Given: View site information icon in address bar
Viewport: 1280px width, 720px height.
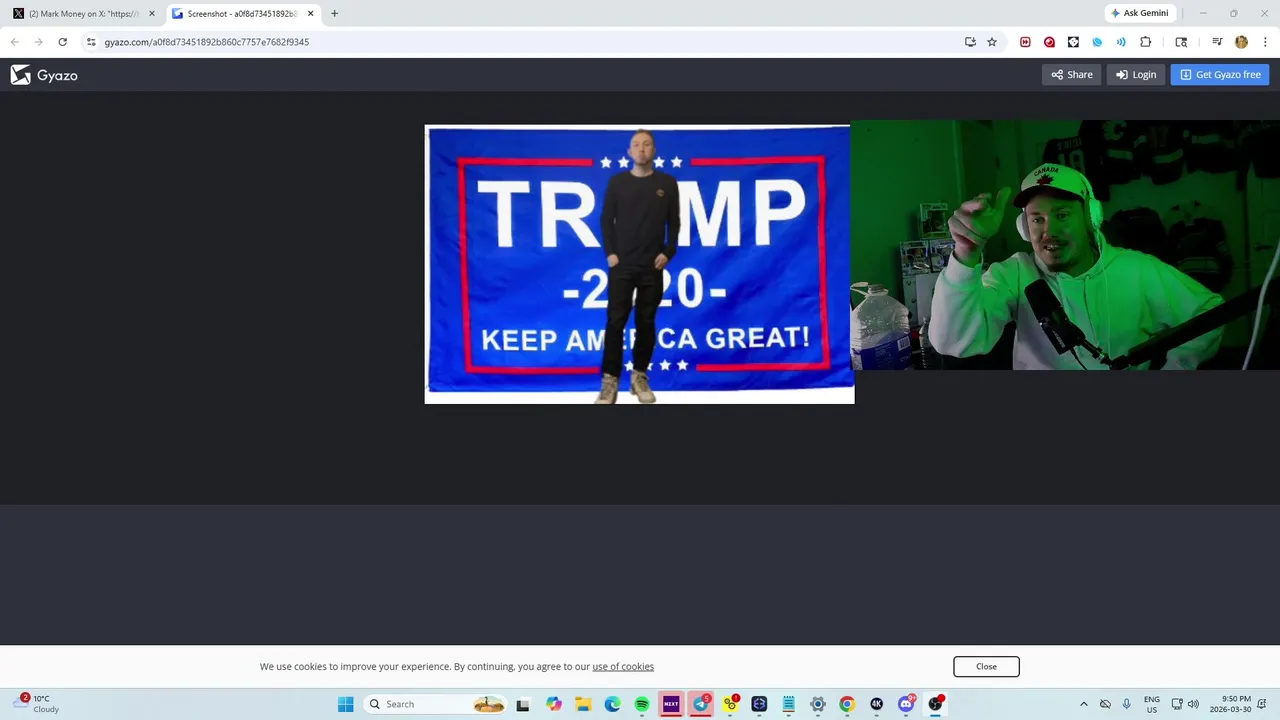Looking at the screenshot, I should pyautogui.click(x=91, y=42).
